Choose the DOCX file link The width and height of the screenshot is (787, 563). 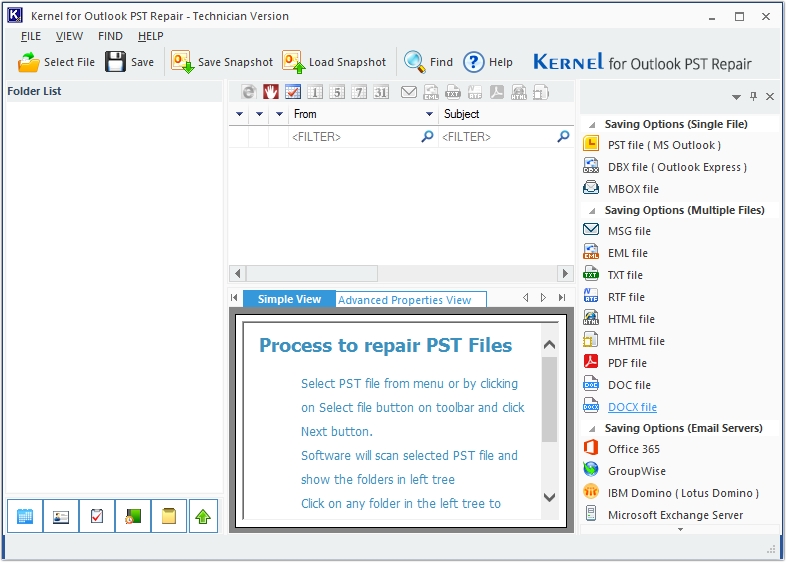tap(632, 407)
